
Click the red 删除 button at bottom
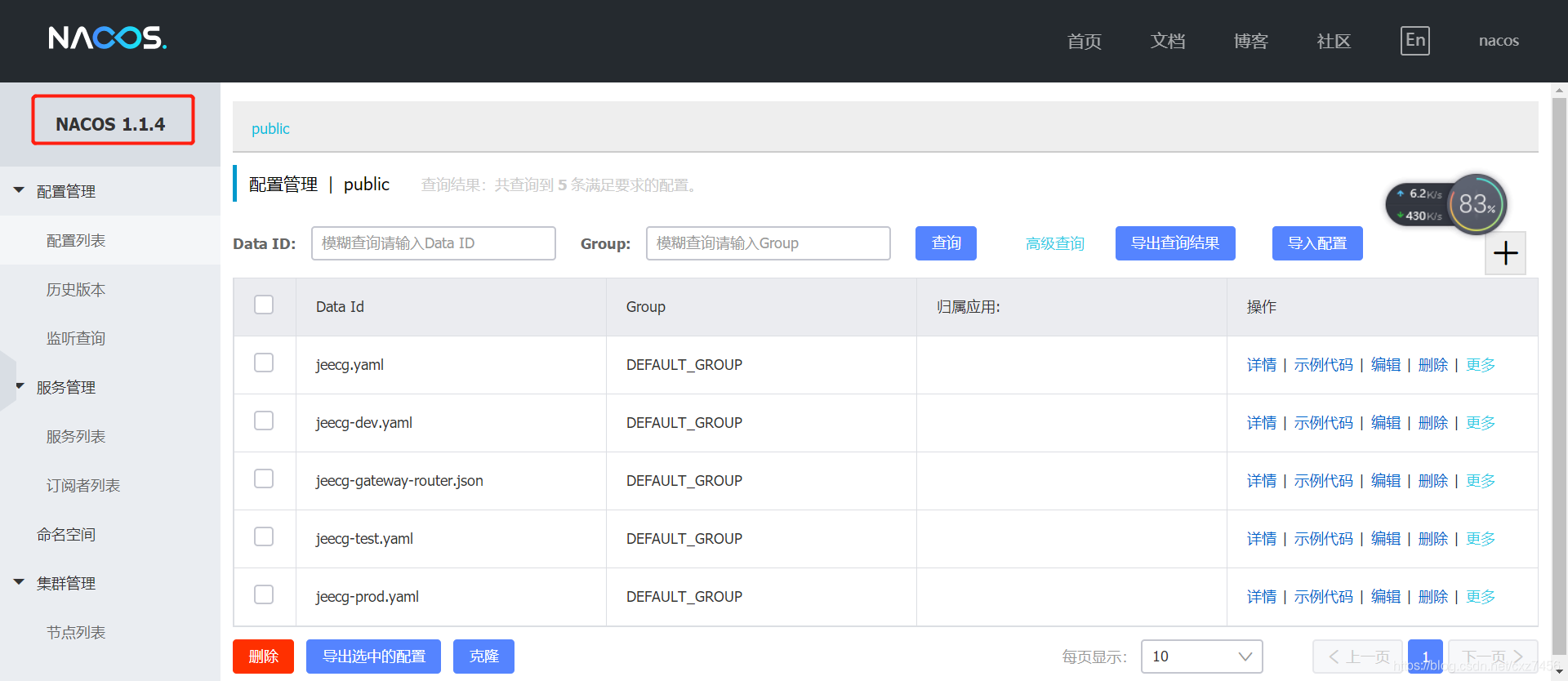[263, 657]
